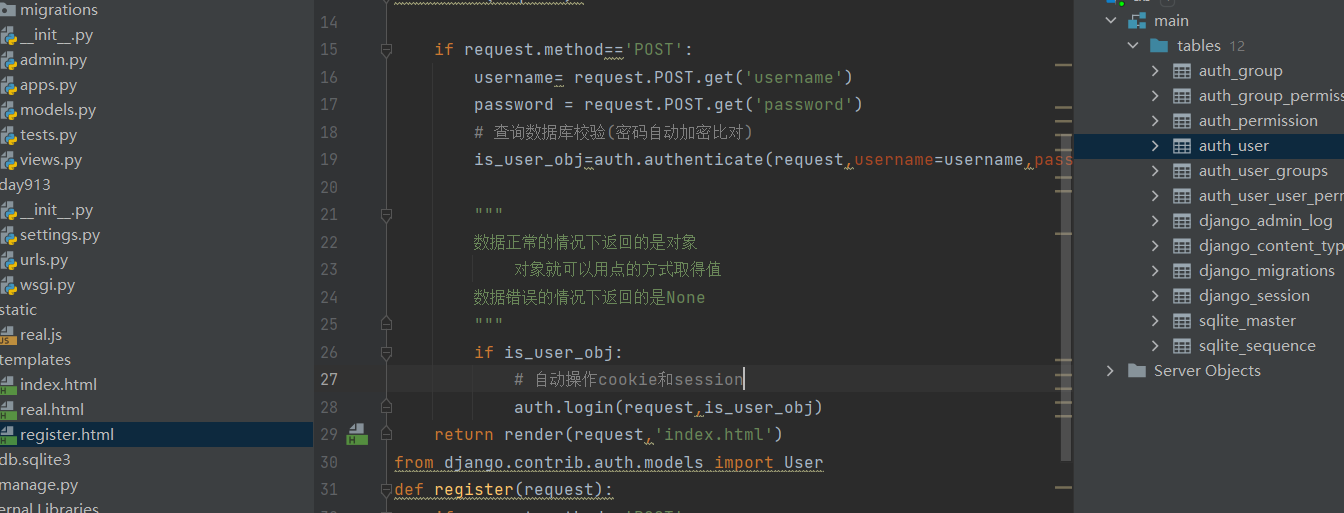Image resolution: width=1344 pixels, height=513 pixels.
Task: Click the django_session table icon
Action: [1181, 296]
